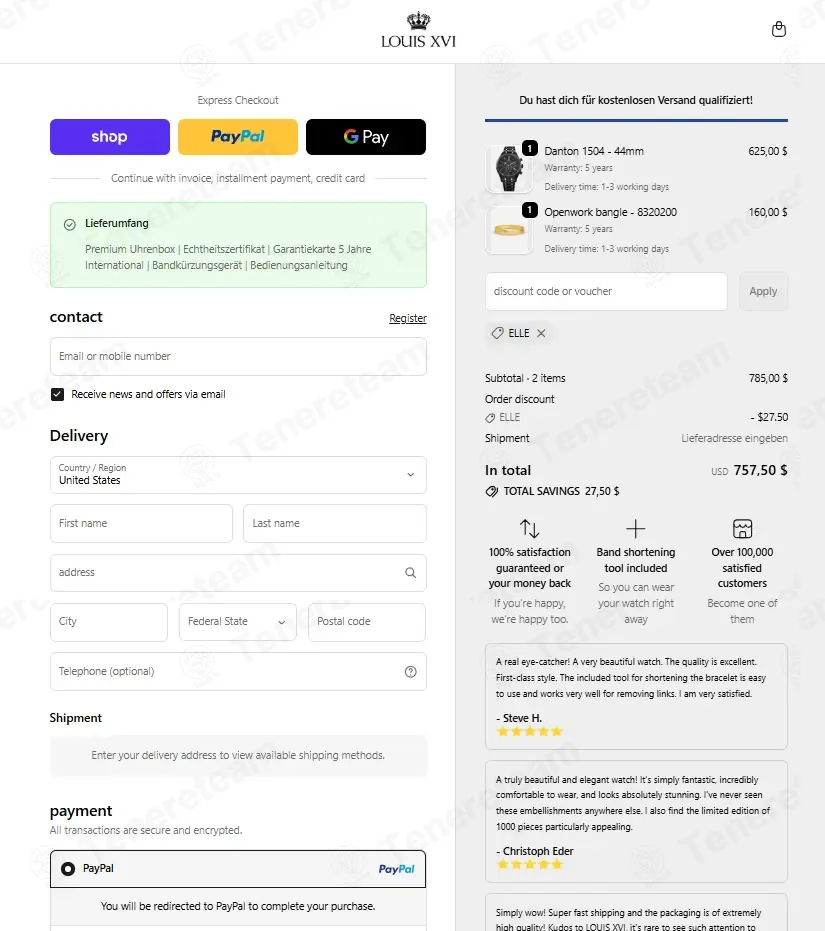
Task: Expand the Federal State dropdown
Action: 238,622
